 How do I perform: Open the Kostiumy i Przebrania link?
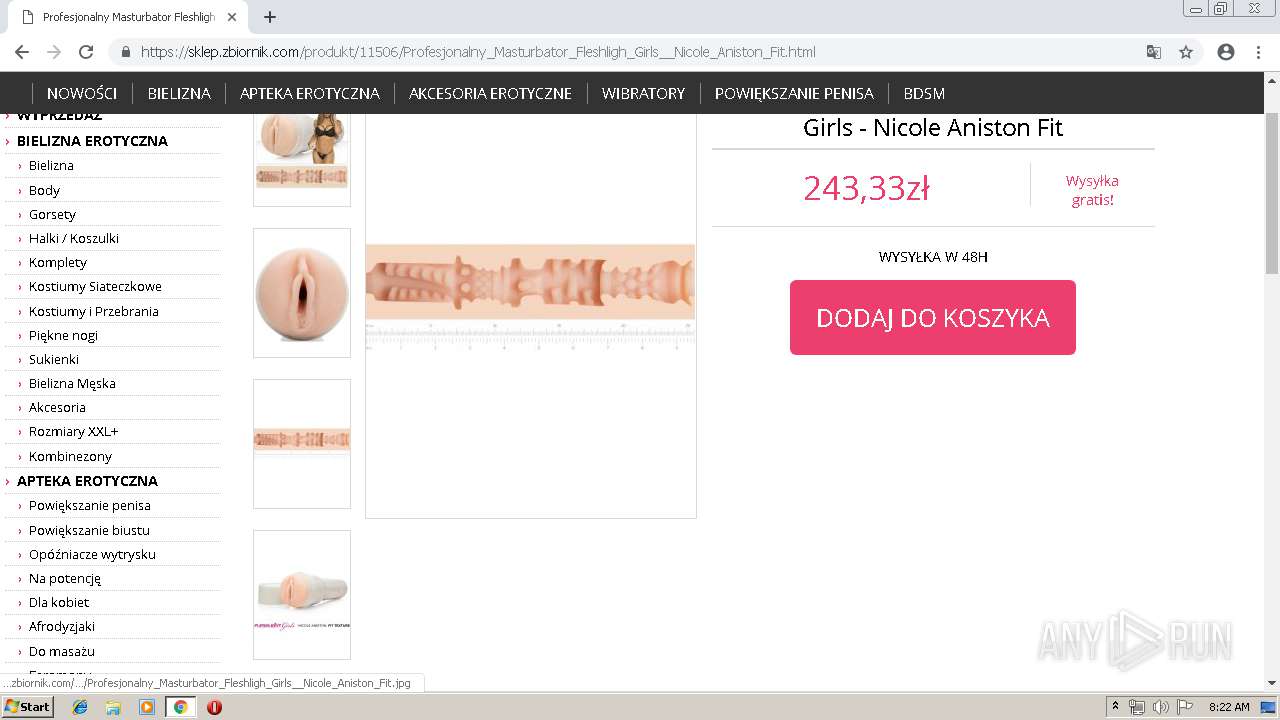click(x=94, y=311)
